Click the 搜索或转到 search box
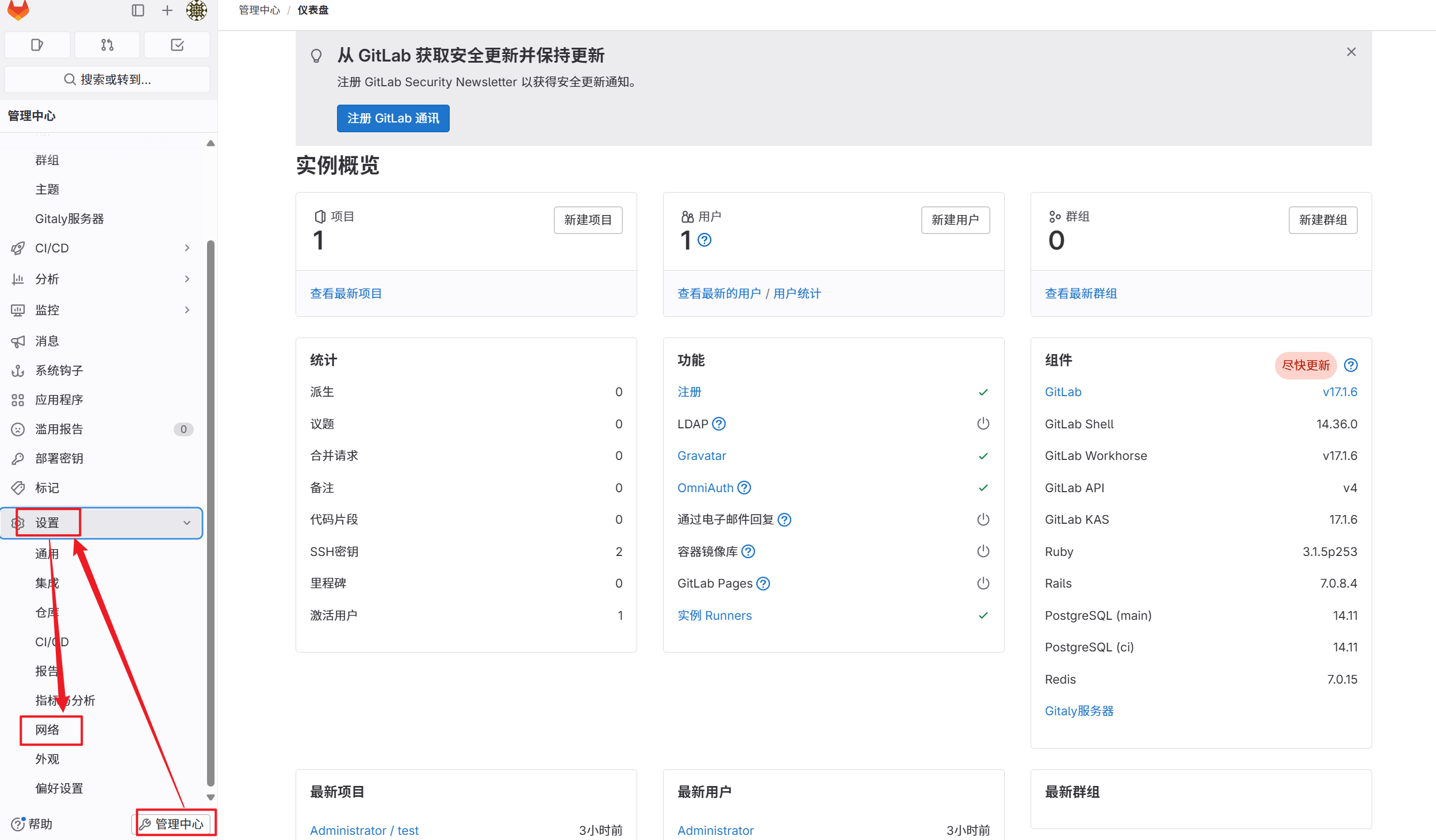Image resolution: width=1436 pixels, height=840 pixels. [x=108, y=79]
